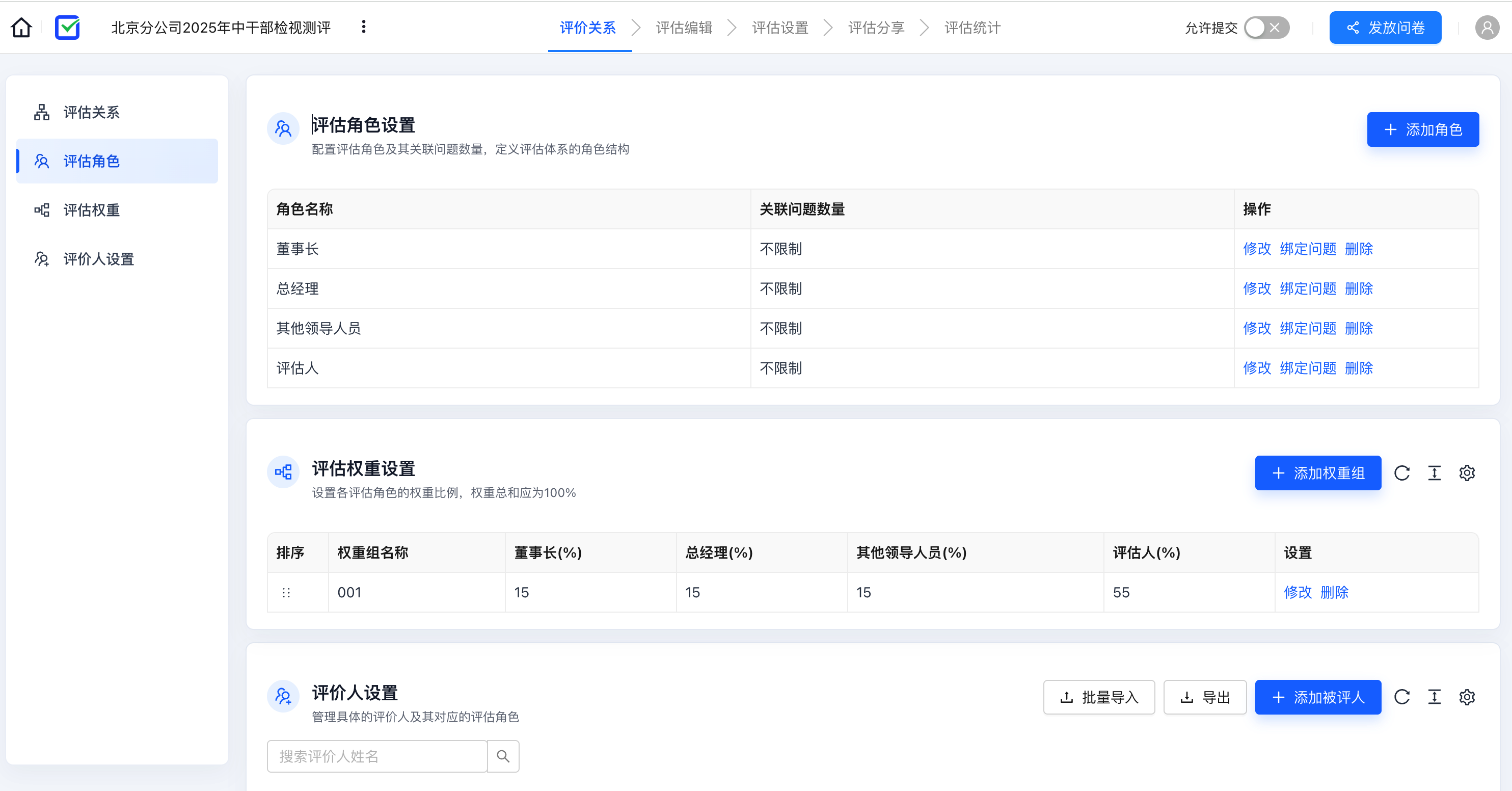This screenshot has width=1512, height=791.
Task: Click the survey title 北京分公司2025年中干部检视测评
Action: point(221,28)
